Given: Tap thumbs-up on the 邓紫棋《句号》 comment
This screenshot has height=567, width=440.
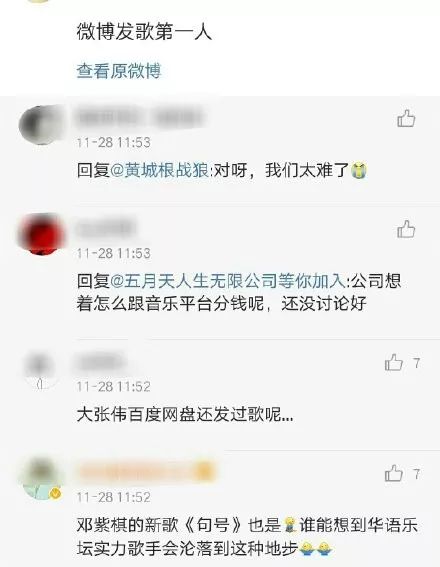Looking at the screenshot, I should [x=394, y=473].
